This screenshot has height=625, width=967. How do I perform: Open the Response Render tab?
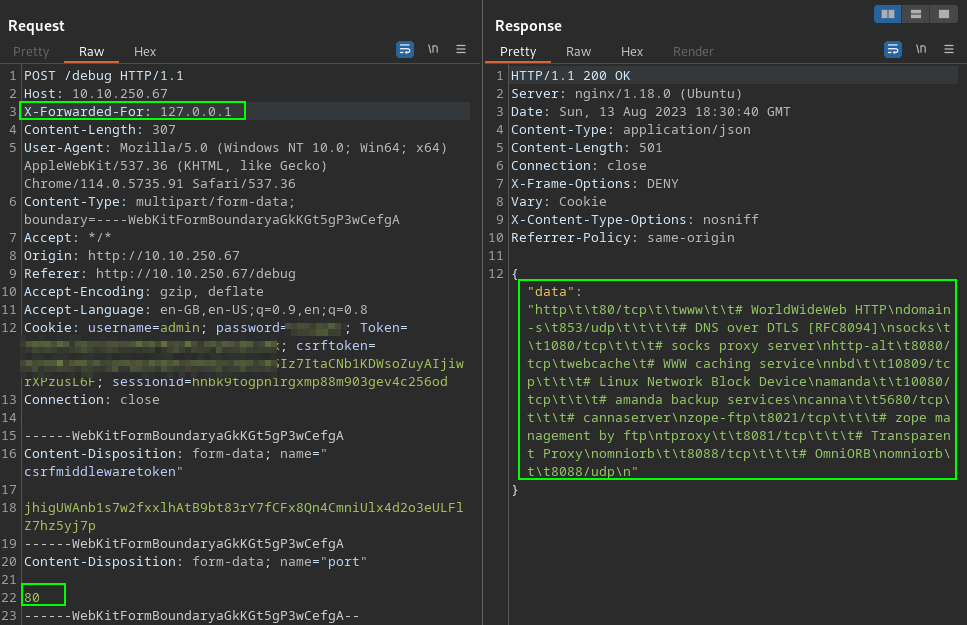[x=693, y=52]
